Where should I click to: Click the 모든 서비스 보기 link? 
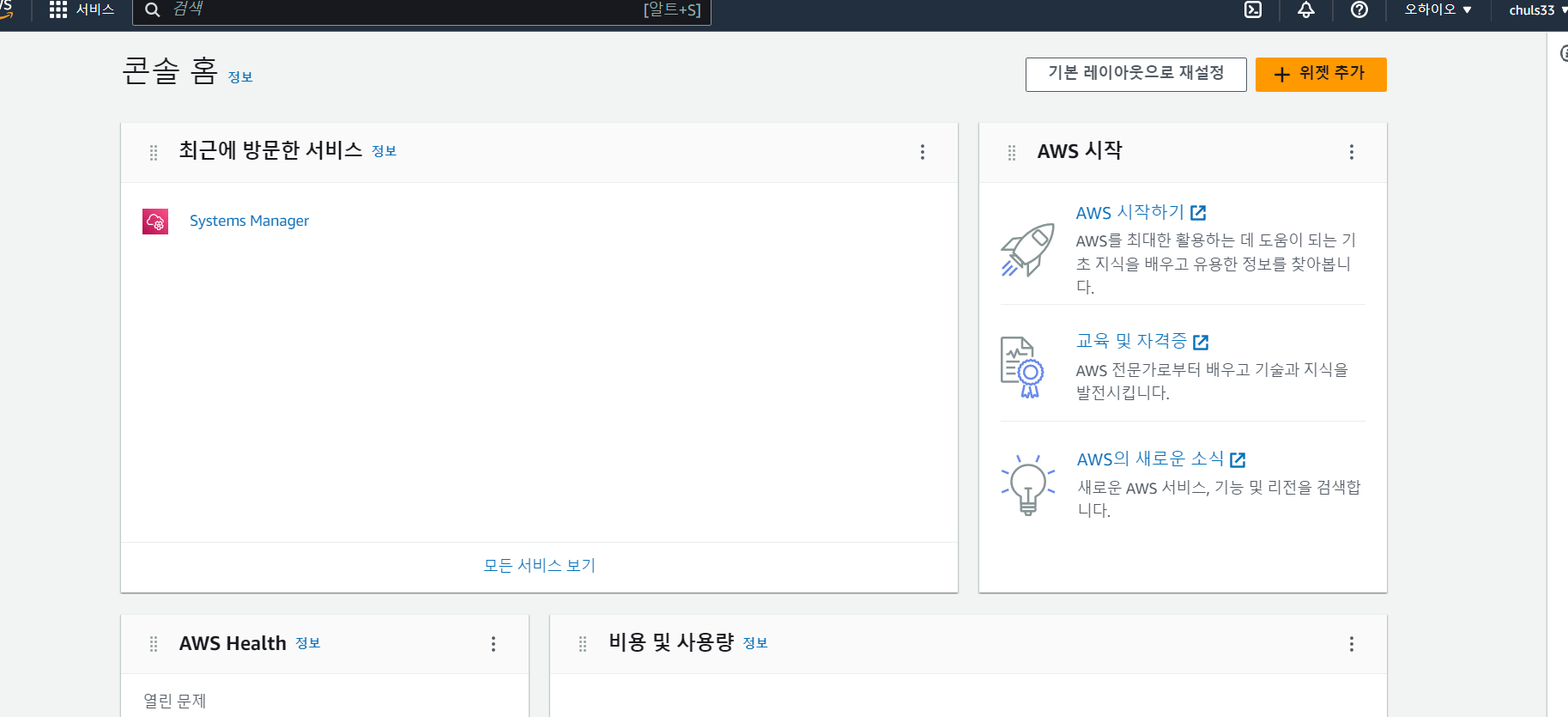[x=540, y=565]
